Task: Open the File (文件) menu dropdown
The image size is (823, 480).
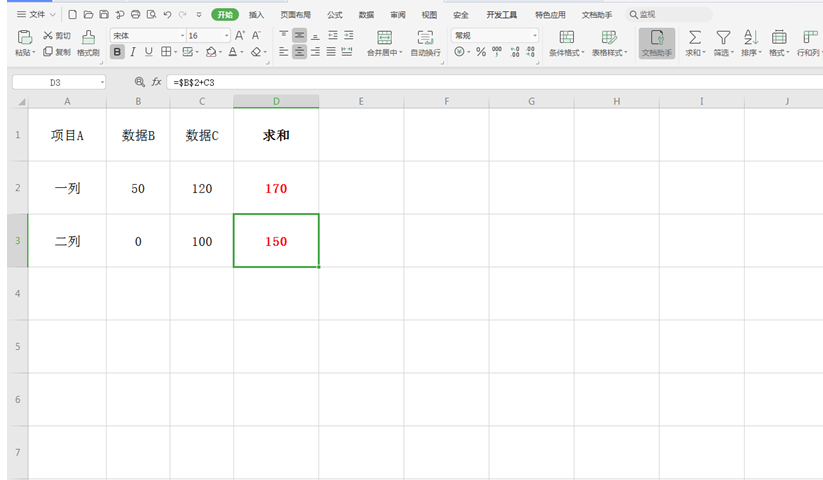Action: [36, 15]
